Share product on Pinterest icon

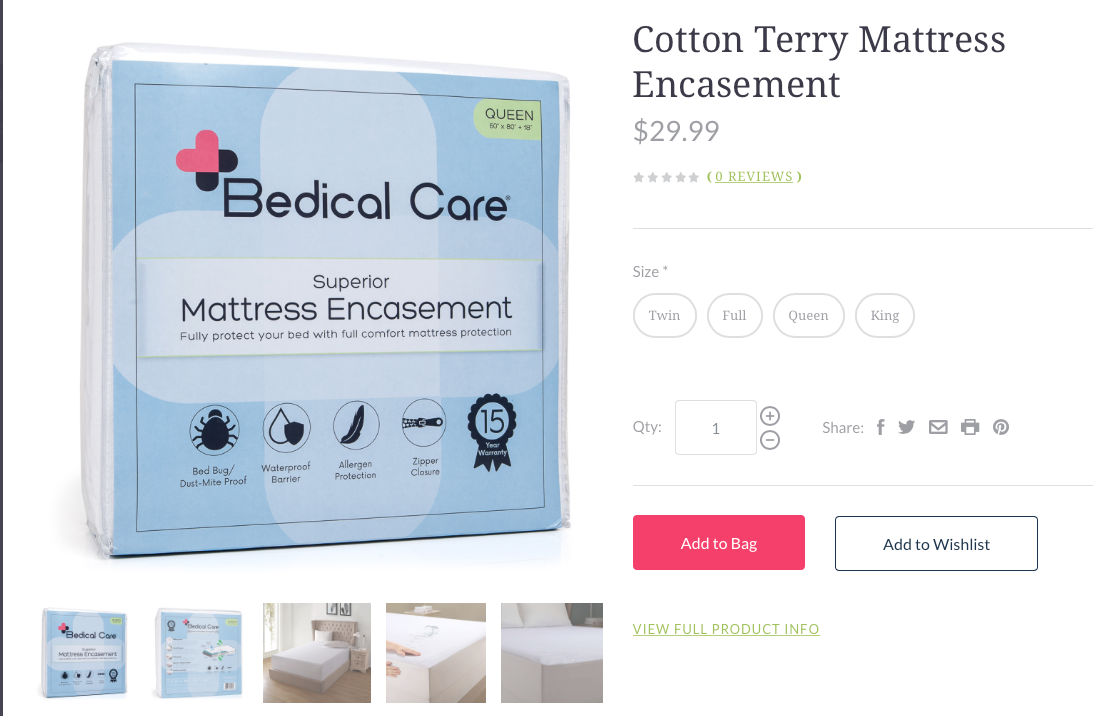click(x=1001, y=427)
